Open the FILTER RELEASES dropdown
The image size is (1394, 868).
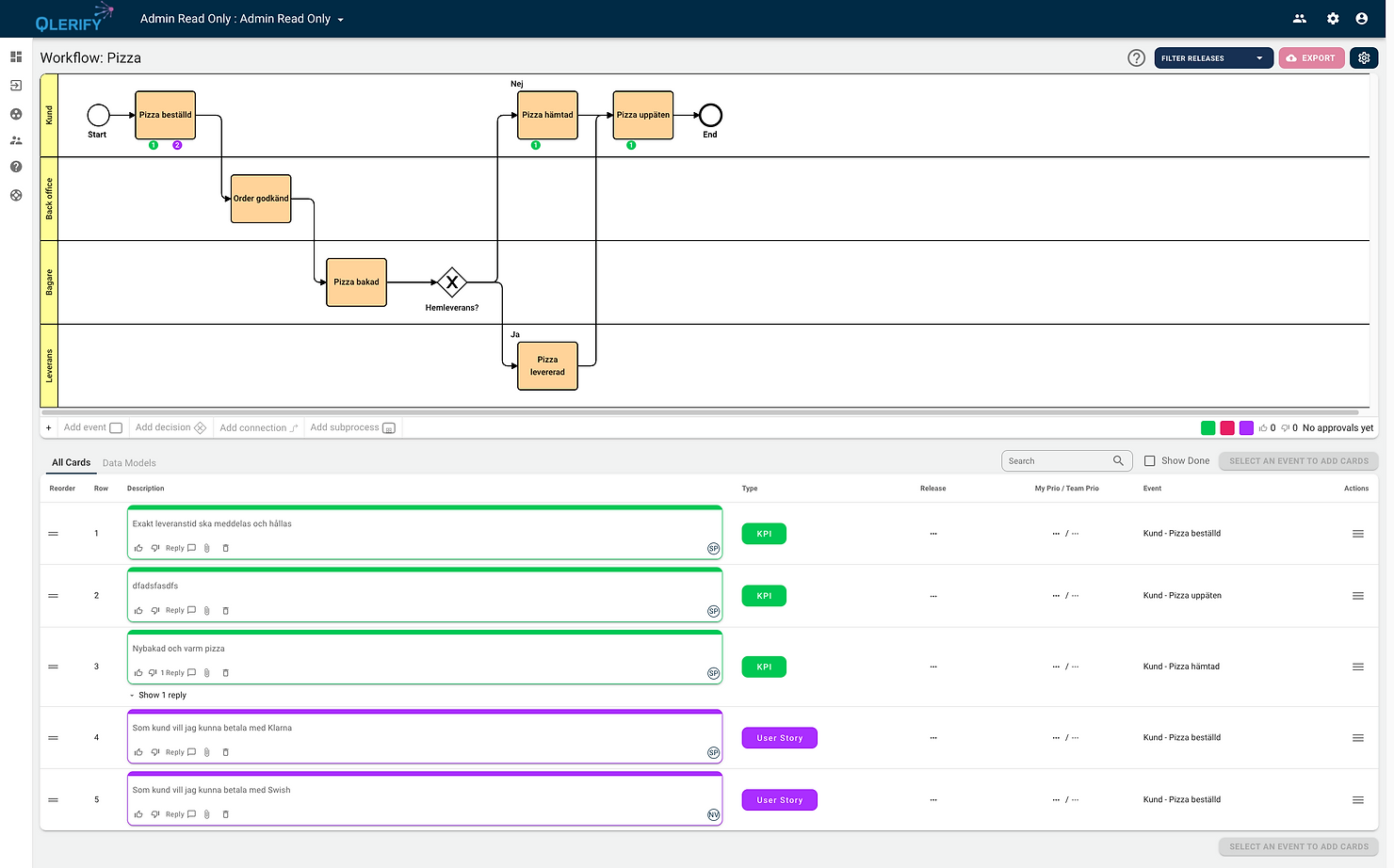point(1213,57)
